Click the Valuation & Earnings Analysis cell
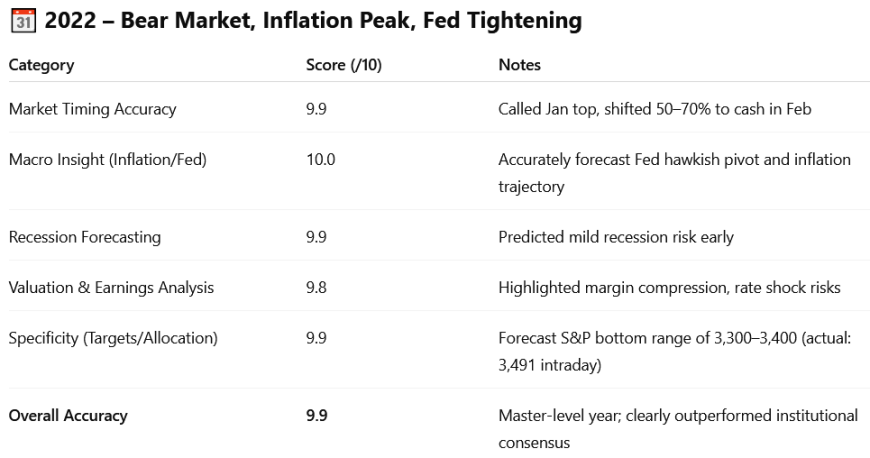Viewport: 870px width, 458px height. click(x=111, y=288)
